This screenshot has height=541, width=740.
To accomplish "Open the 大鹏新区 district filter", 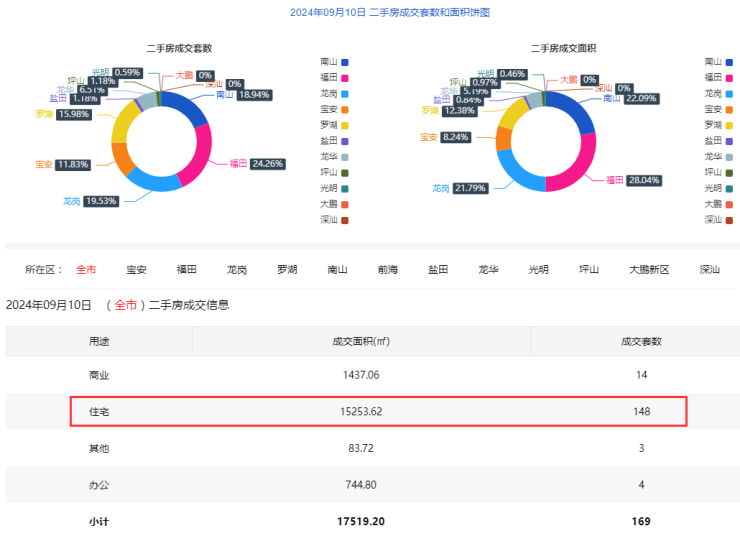I will tap(649, 270).
